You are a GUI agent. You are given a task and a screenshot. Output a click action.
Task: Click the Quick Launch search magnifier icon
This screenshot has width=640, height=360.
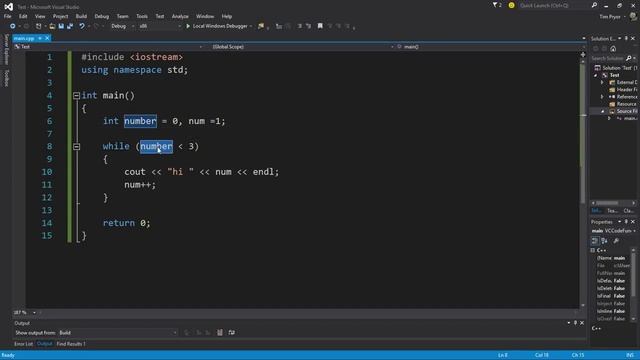(x=594, y=5)
